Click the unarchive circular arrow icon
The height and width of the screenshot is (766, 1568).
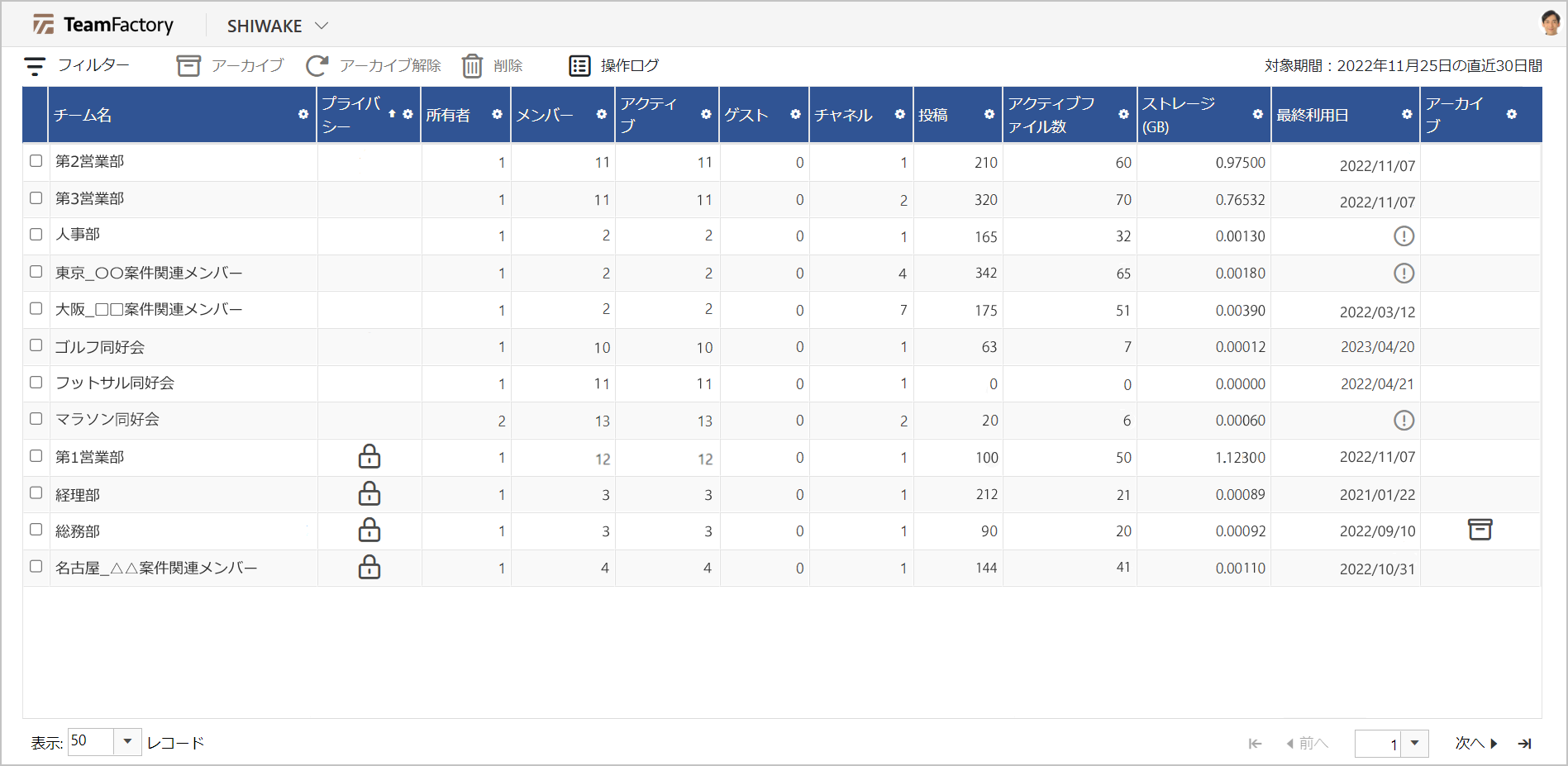[317, 66]
